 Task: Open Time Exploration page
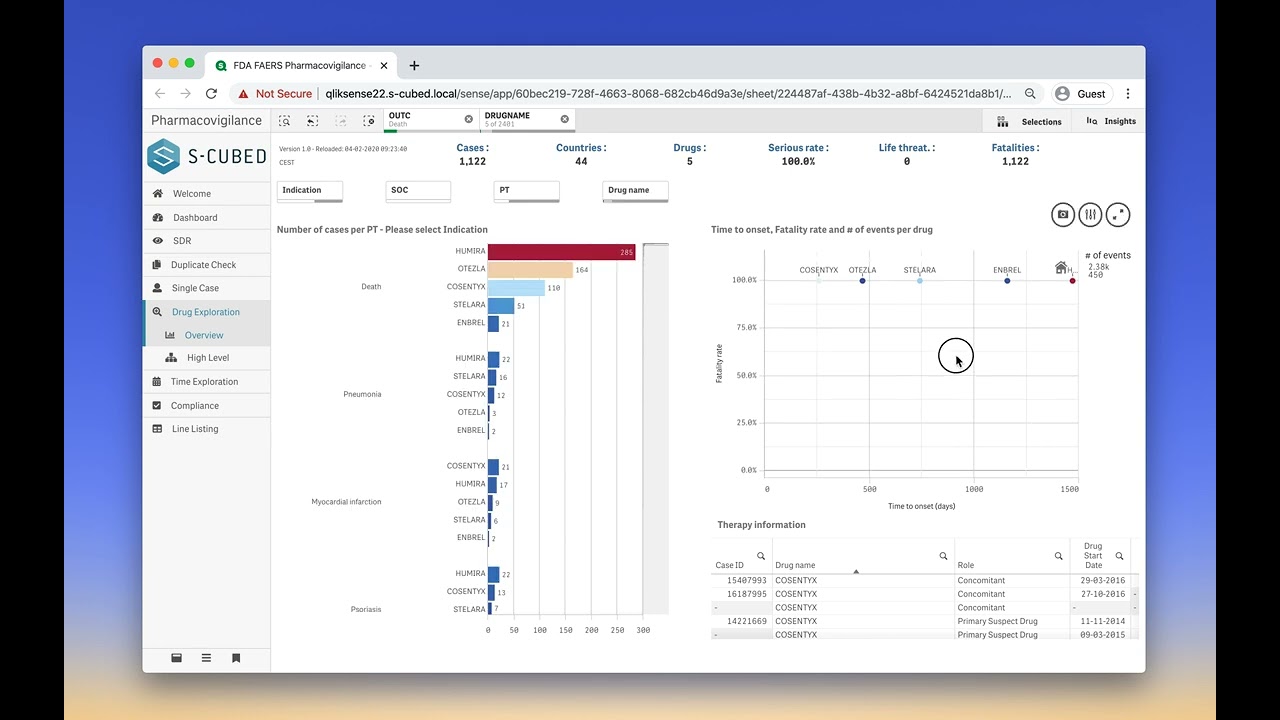[206, 382]
